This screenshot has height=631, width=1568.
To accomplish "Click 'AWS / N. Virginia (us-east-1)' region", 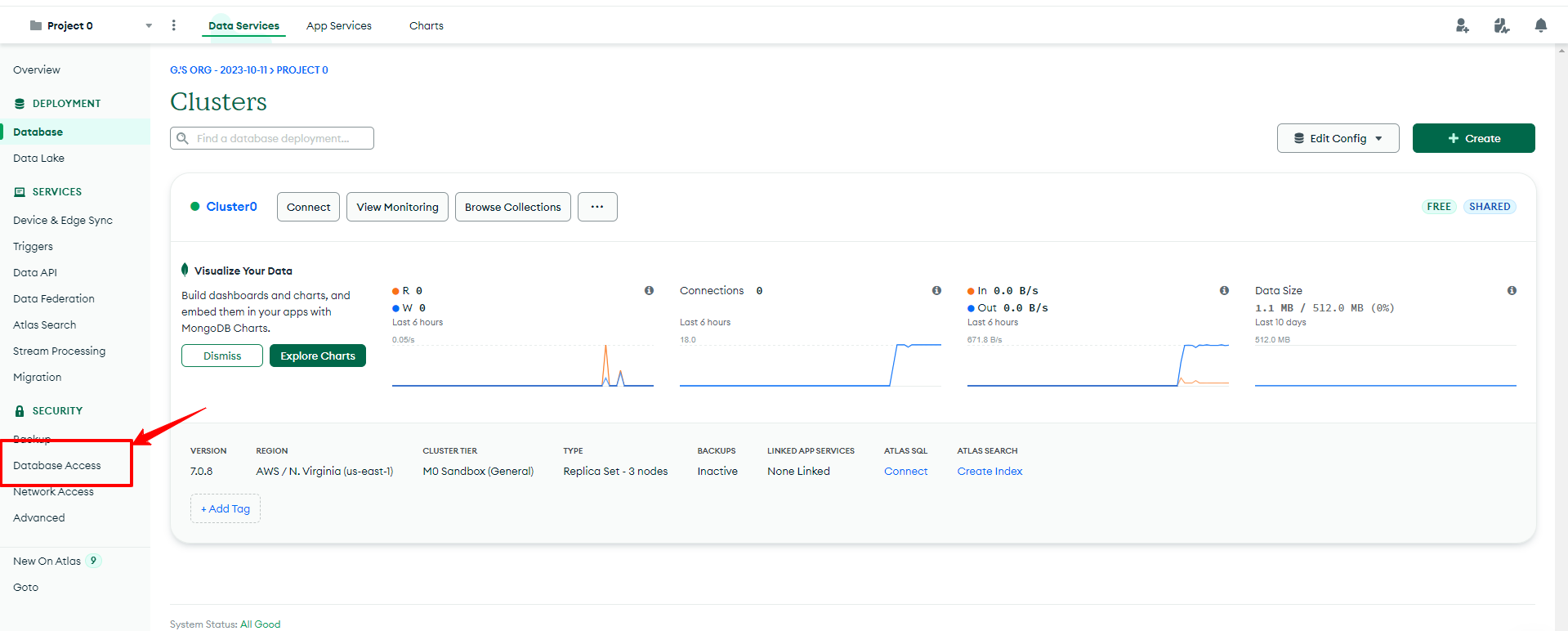I will coord(324,471).
